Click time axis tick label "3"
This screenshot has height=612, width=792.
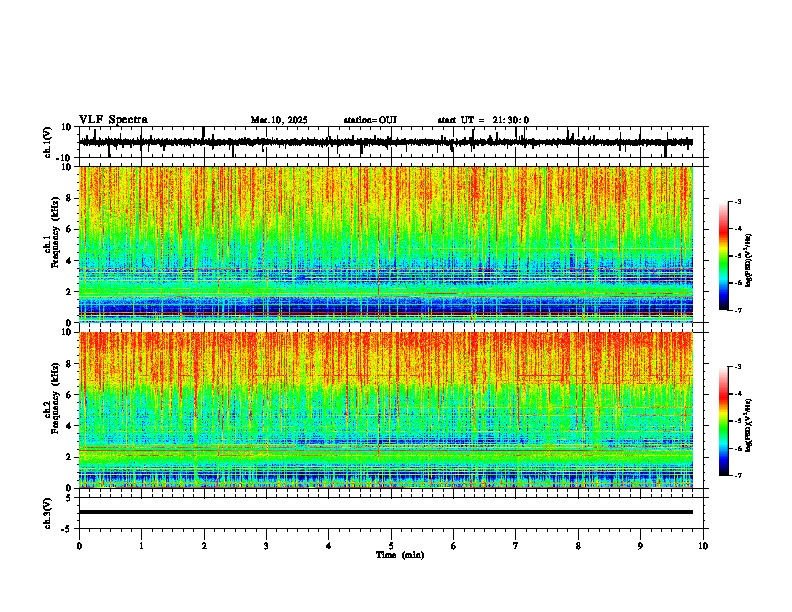tap(266, 546)
